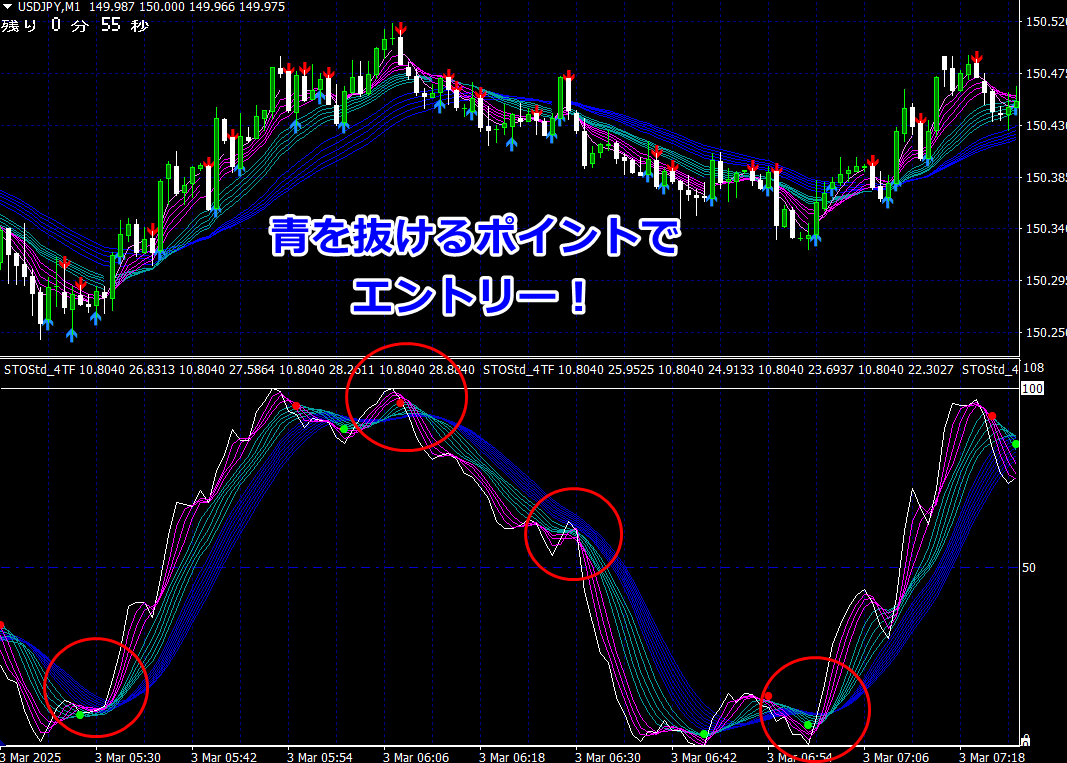
Task: Select the first STOStd_4TF 10.8040 26.8313 label
Action: [x=89, y=370]
